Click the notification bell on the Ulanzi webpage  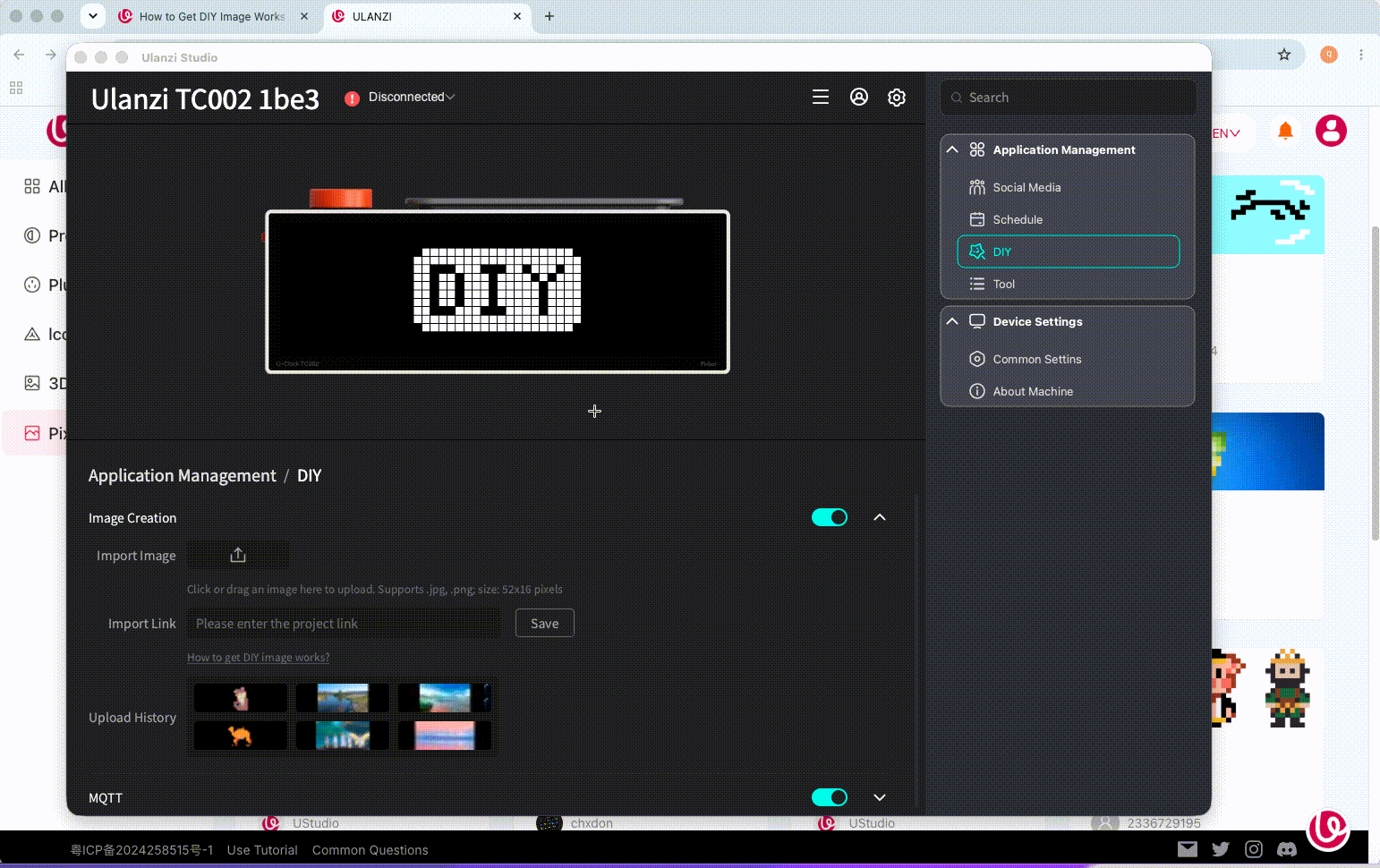(x=1285, y=131)
